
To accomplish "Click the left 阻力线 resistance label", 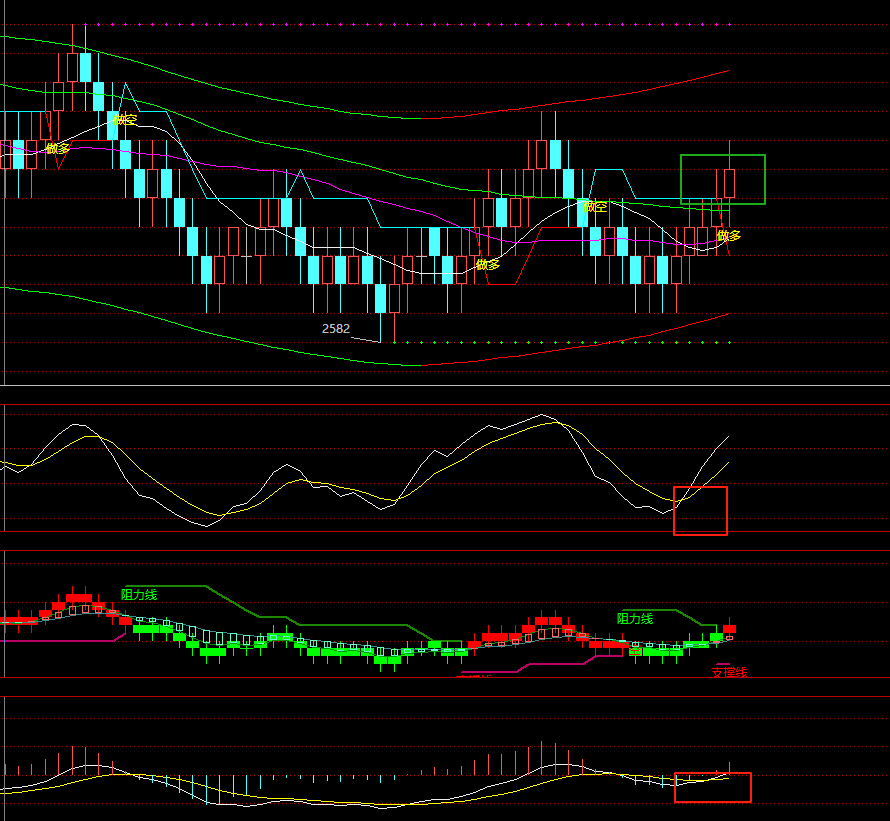I will 139,595.
